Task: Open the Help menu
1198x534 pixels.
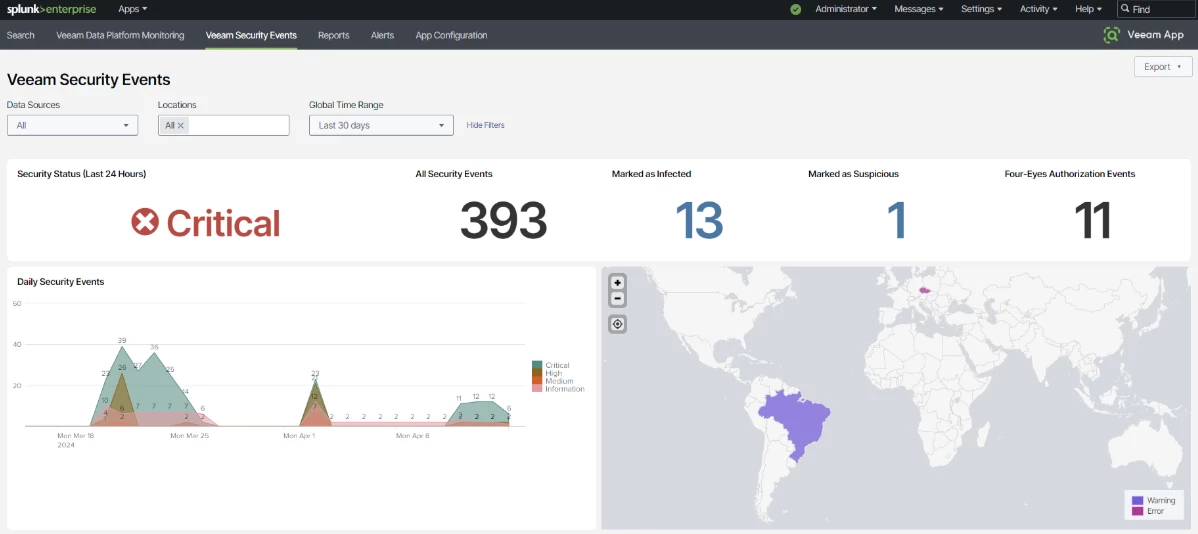Action: click(1089, 9)
